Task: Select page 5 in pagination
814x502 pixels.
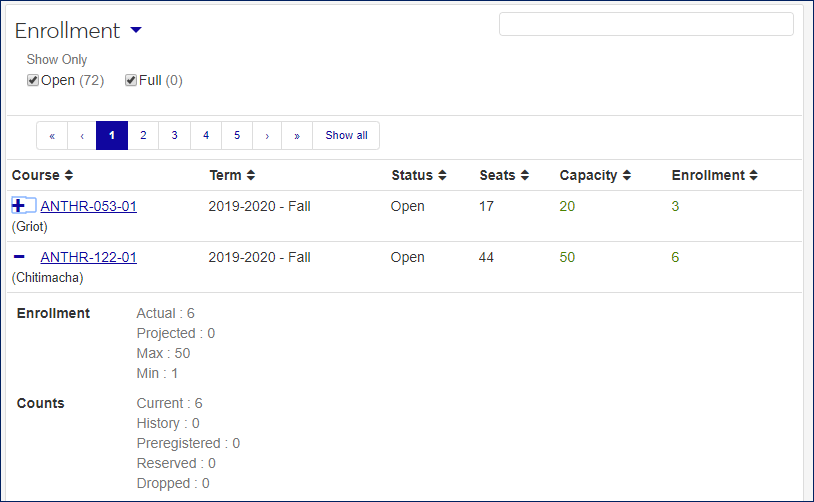Action: pyautogui.click(x=236, y=136)
